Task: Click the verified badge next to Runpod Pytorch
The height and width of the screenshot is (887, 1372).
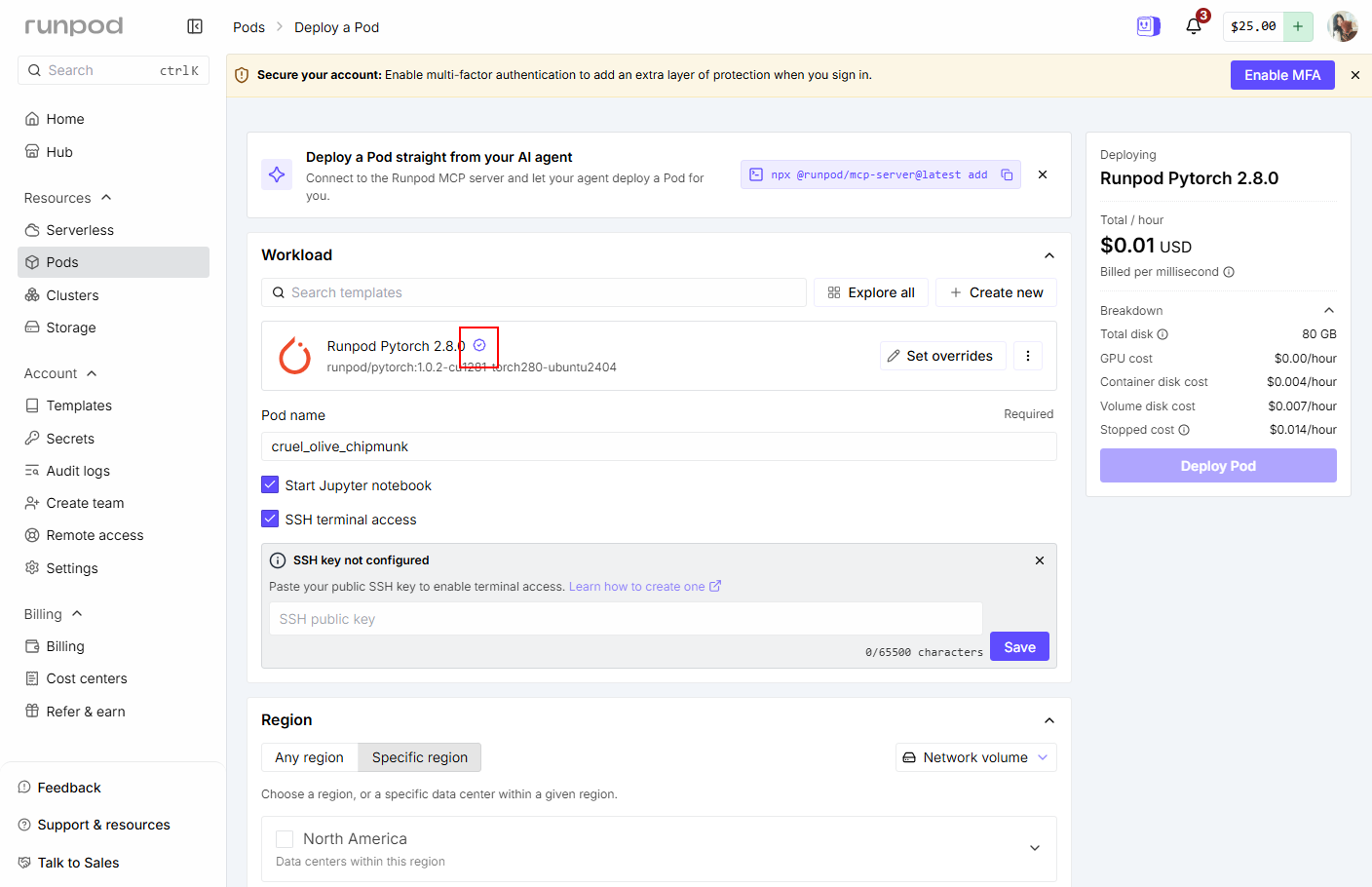Action: 479,345
